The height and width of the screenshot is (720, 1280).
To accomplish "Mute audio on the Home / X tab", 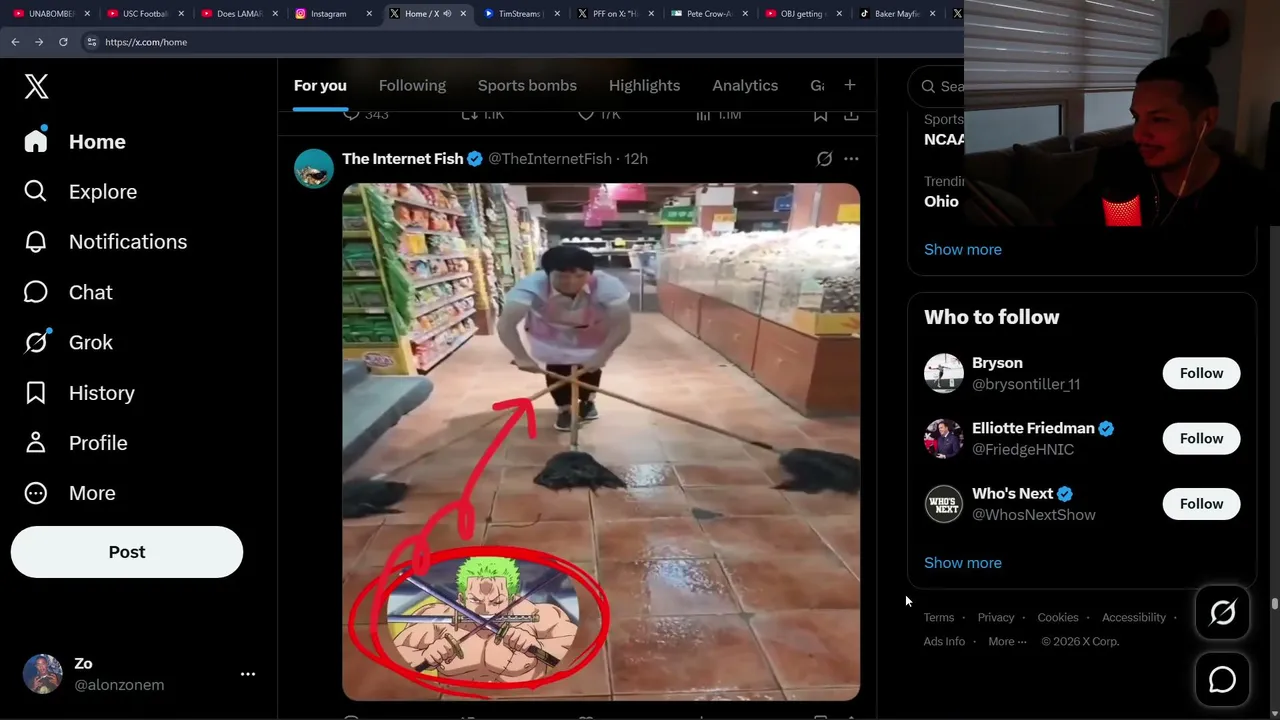I will (x=447, y=14).
